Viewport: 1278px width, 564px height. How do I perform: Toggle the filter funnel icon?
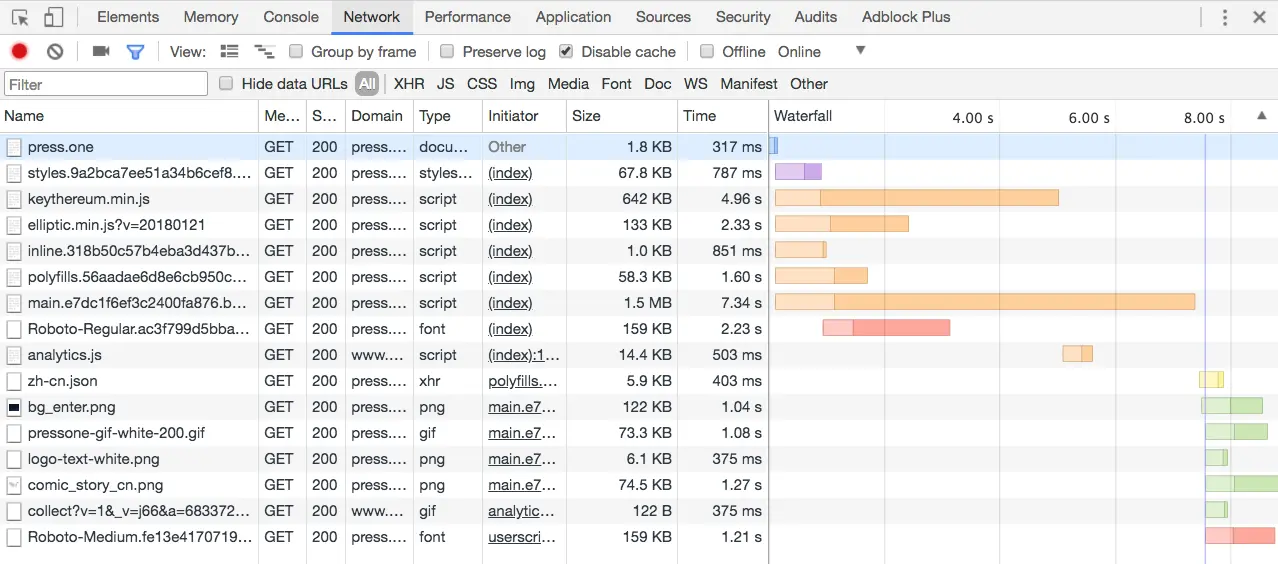point(135,51)
